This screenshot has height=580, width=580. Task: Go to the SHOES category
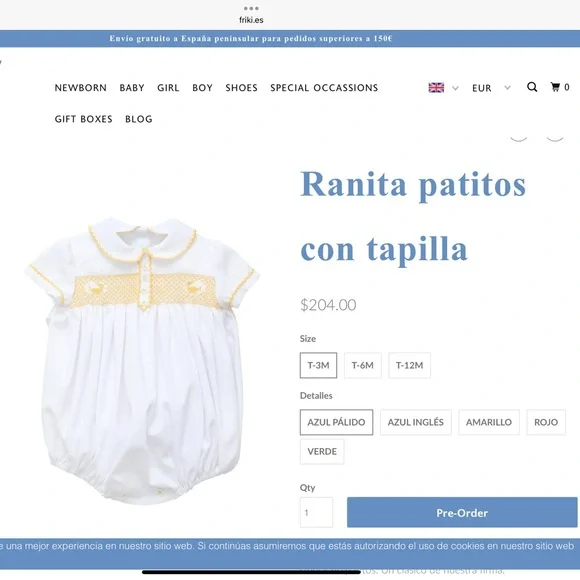241,88
